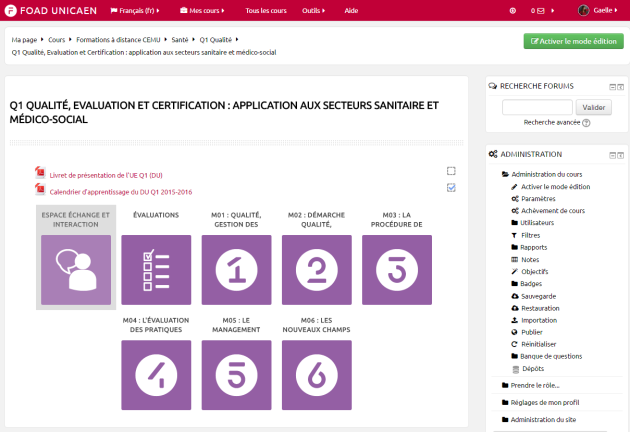Image resolution: width=630 pixels, height=432 pixels.
Task: Tick completion box for Livret de présentation
Action: pos(451,171)
